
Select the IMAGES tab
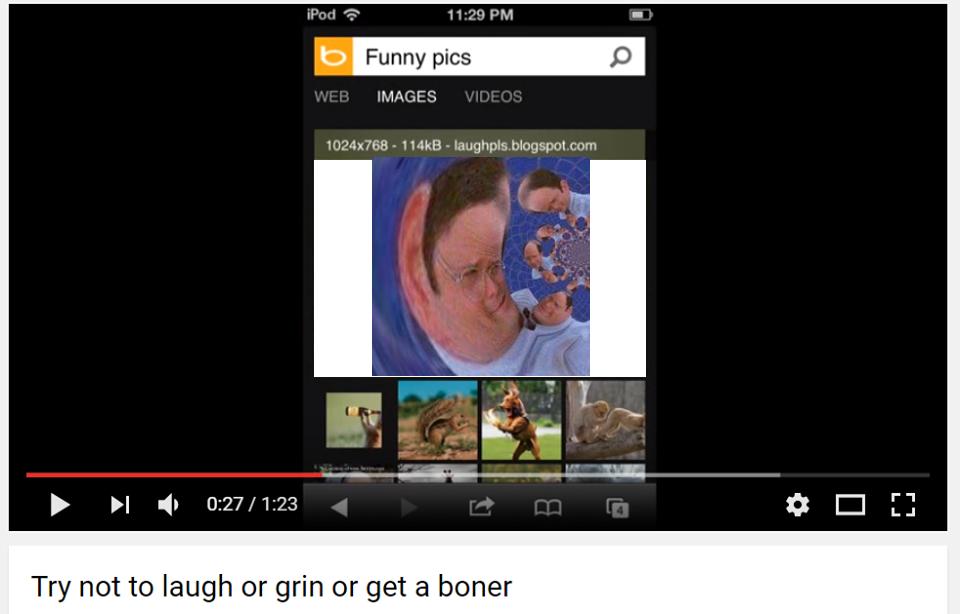point(407,97)
